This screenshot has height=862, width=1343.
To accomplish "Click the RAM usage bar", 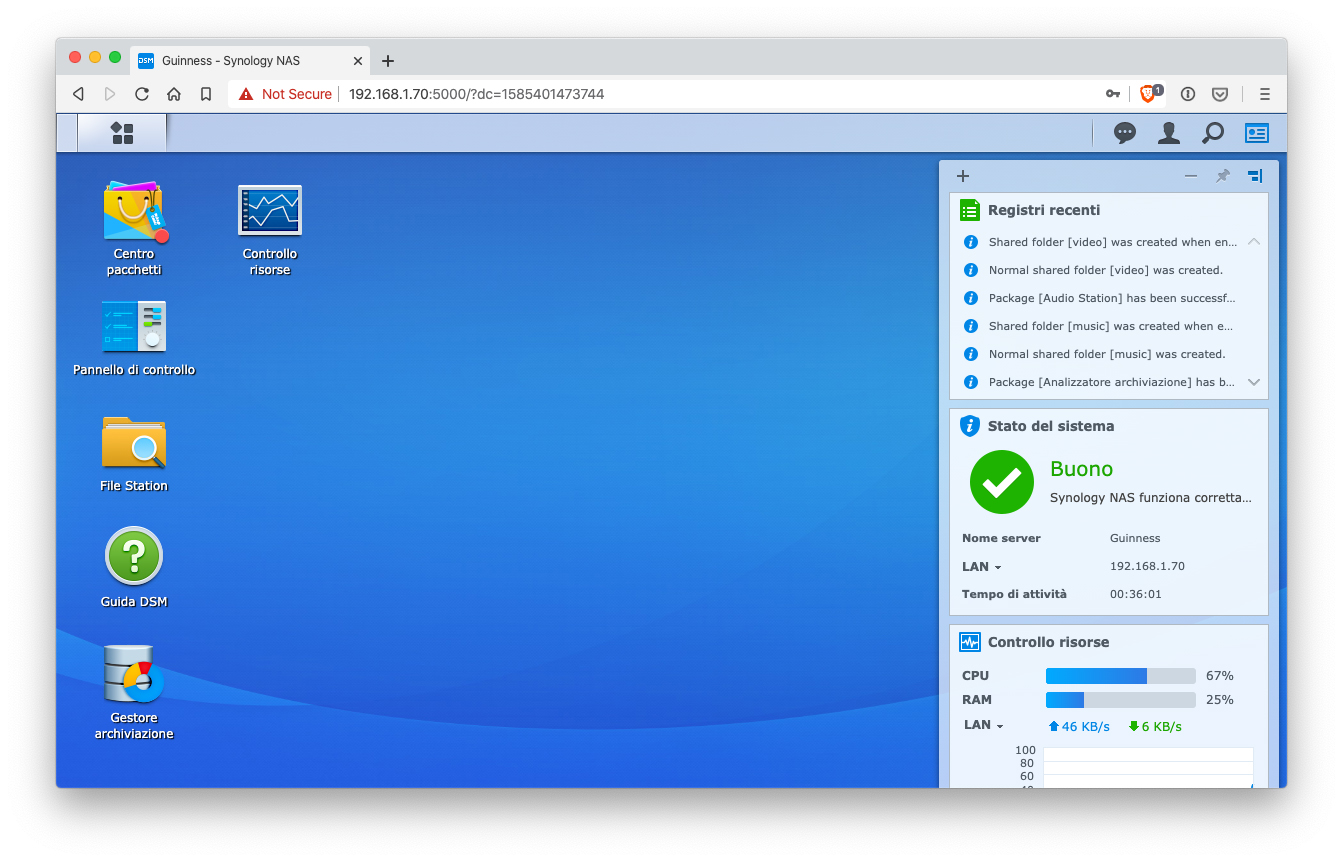I will 1121,700.
